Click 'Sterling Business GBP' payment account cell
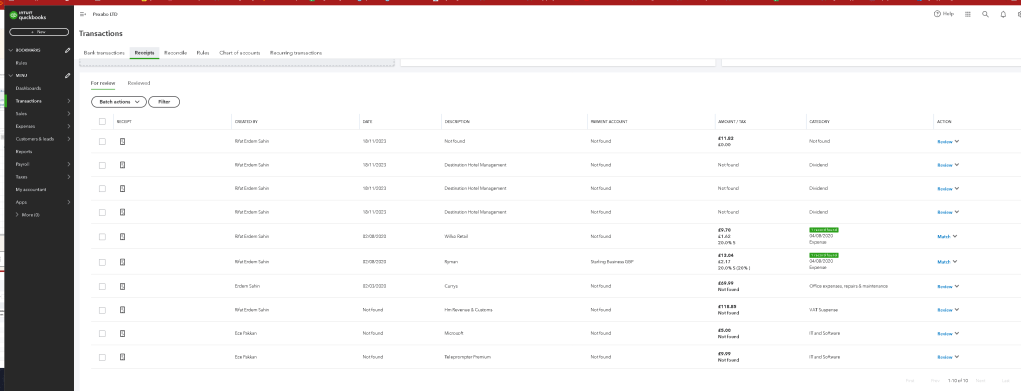This screenshot has height=391, width=1021. [611, 262]
